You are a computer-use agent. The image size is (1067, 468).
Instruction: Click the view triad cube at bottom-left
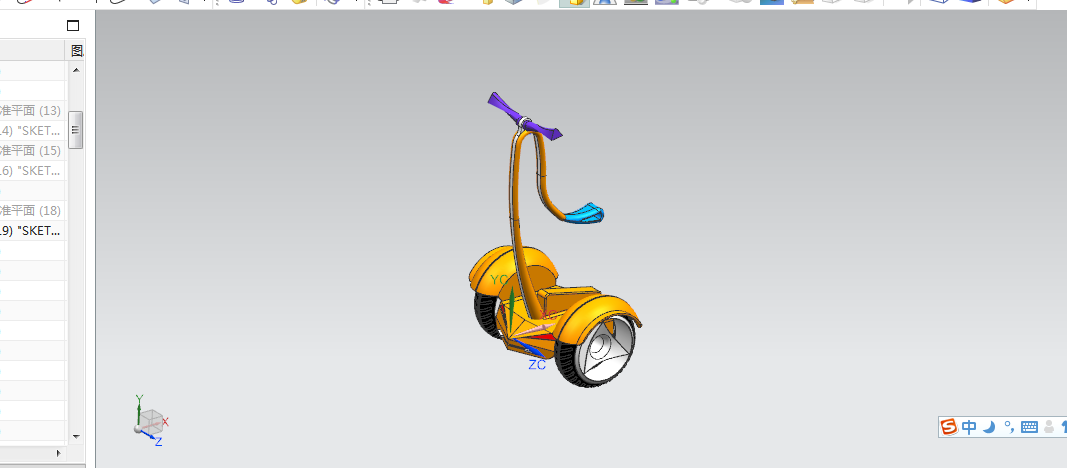coord(150,420)
